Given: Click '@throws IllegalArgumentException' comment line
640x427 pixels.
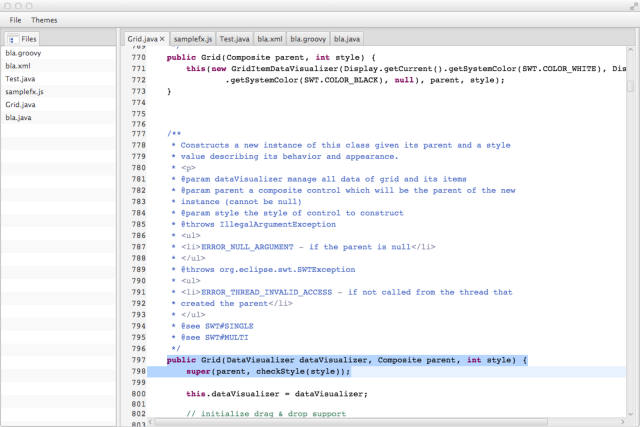Looking at the screenshot, I should coord(258,225).
